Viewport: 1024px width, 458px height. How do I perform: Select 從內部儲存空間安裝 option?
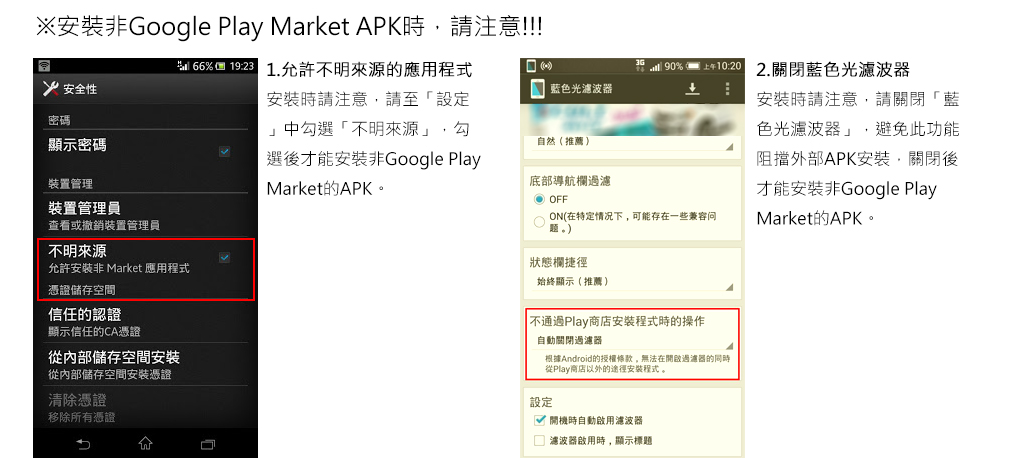(x=146, y=365)
